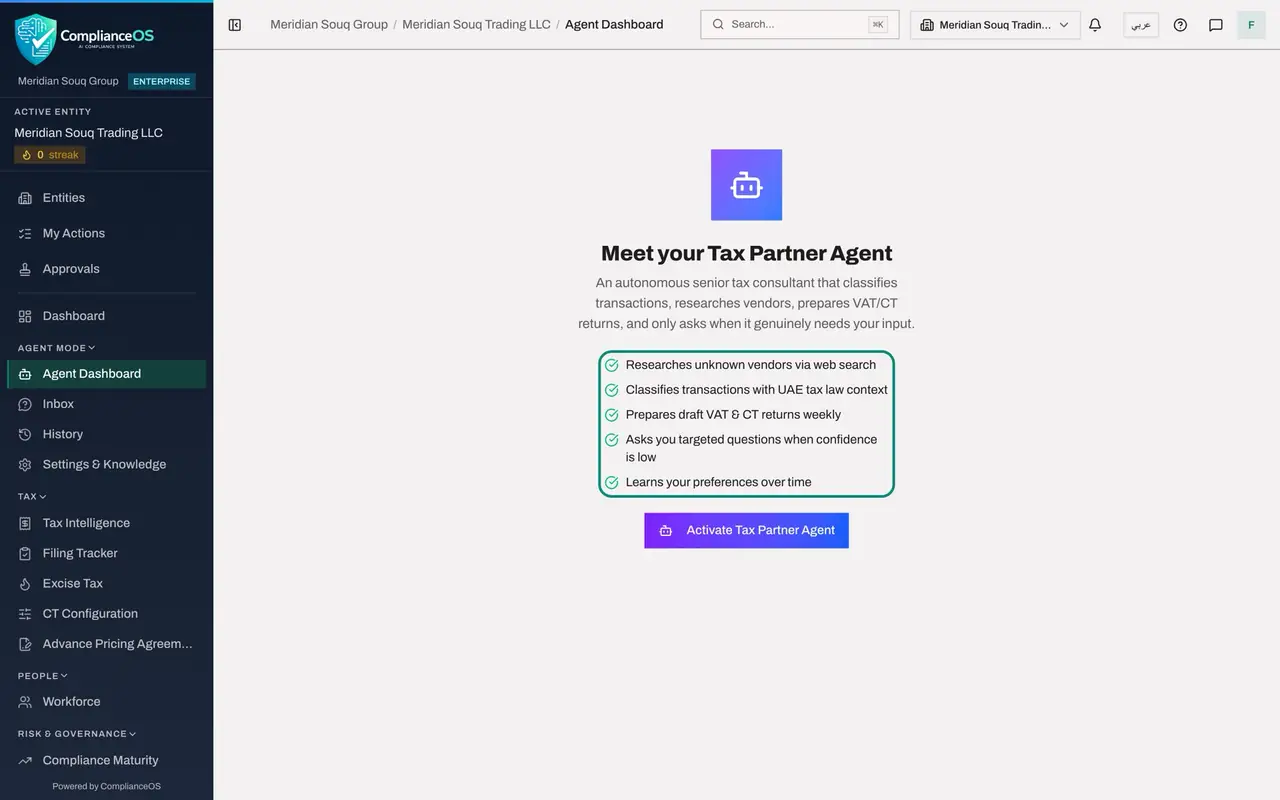Open the Filing Tracker page
1280x800 pixels.
click(106, 553)
